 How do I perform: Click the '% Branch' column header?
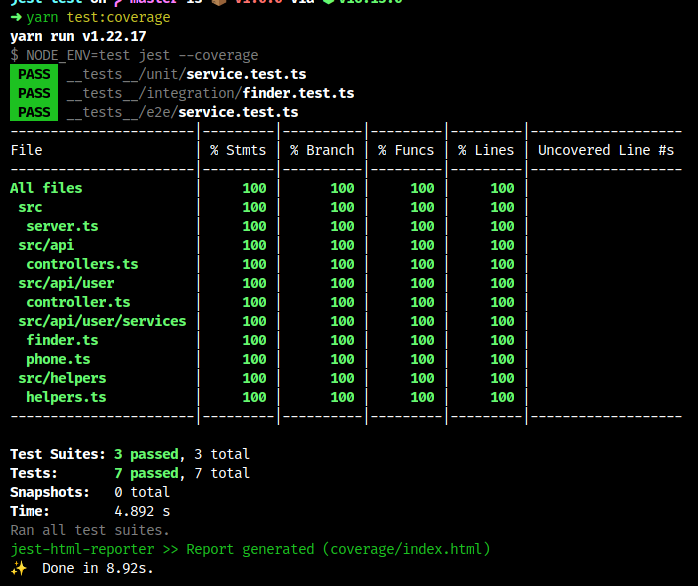(x=322, y=150)
